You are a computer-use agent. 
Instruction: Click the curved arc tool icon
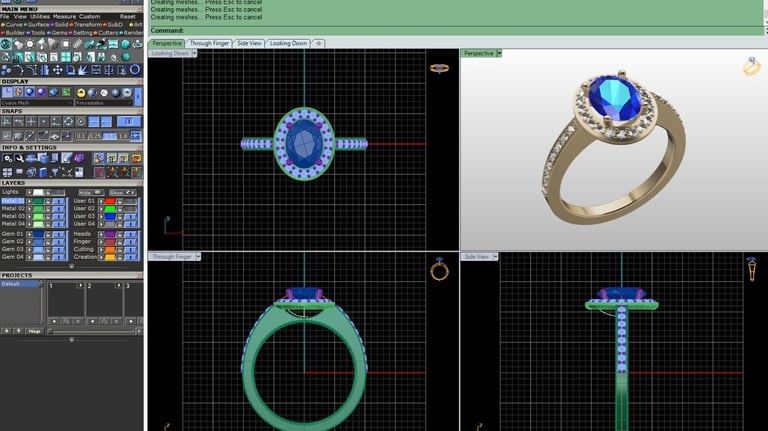coord(19,70)
